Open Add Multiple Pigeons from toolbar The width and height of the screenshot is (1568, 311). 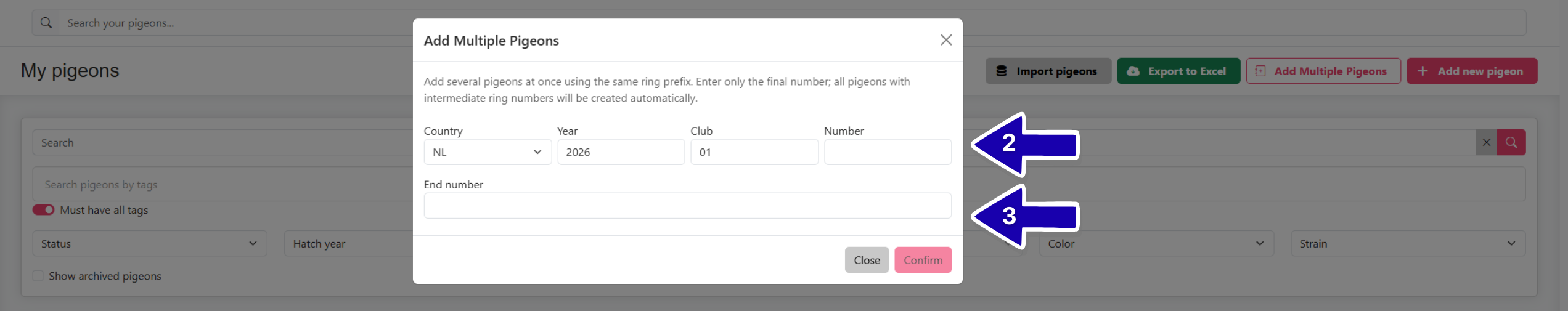(1323, 71)
